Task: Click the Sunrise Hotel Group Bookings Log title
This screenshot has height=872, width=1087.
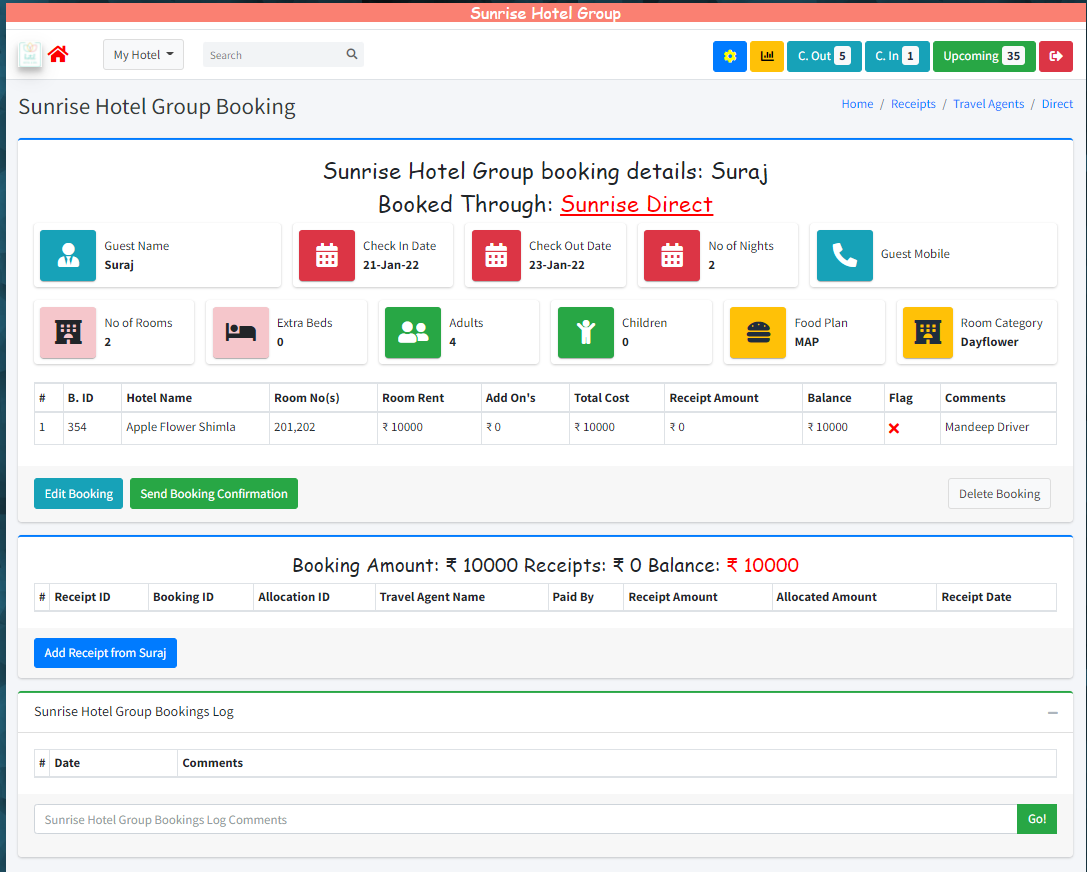Action: pyautogui.click(x=134, y=712)
